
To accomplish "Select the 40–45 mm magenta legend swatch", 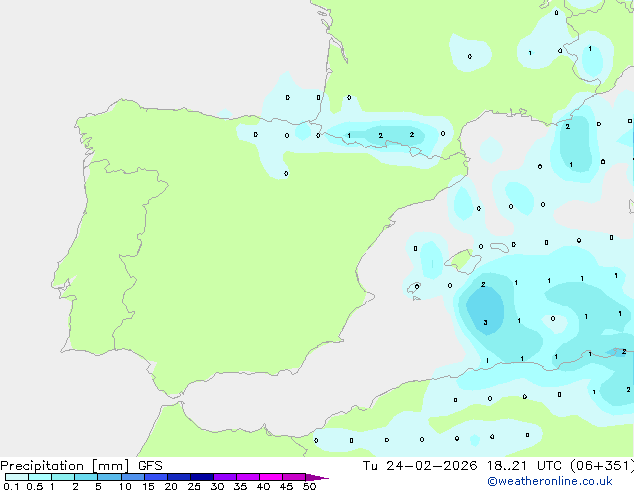I will pos(271,477).
